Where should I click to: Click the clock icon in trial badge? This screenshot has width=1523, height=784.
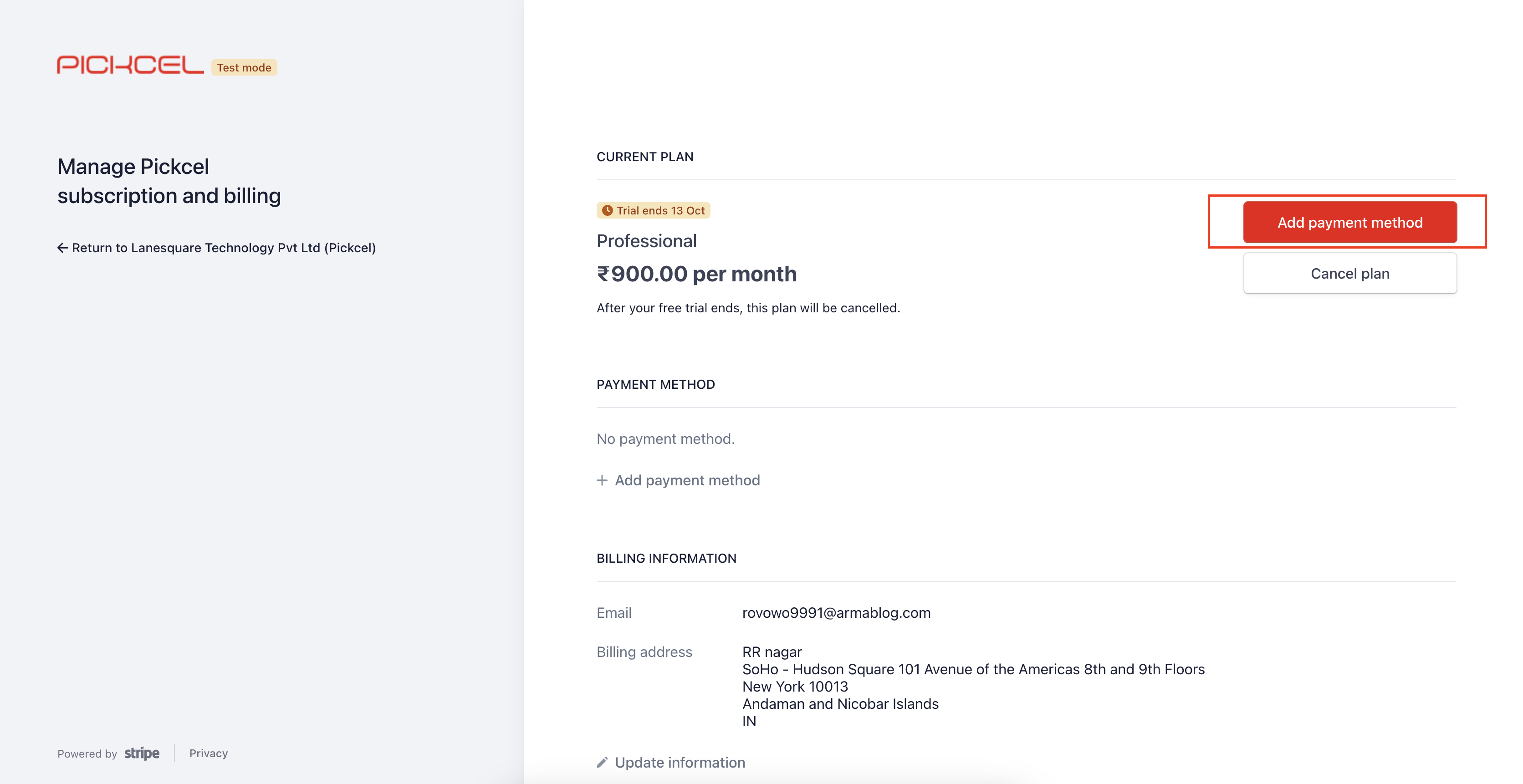[x=607, y=210]
